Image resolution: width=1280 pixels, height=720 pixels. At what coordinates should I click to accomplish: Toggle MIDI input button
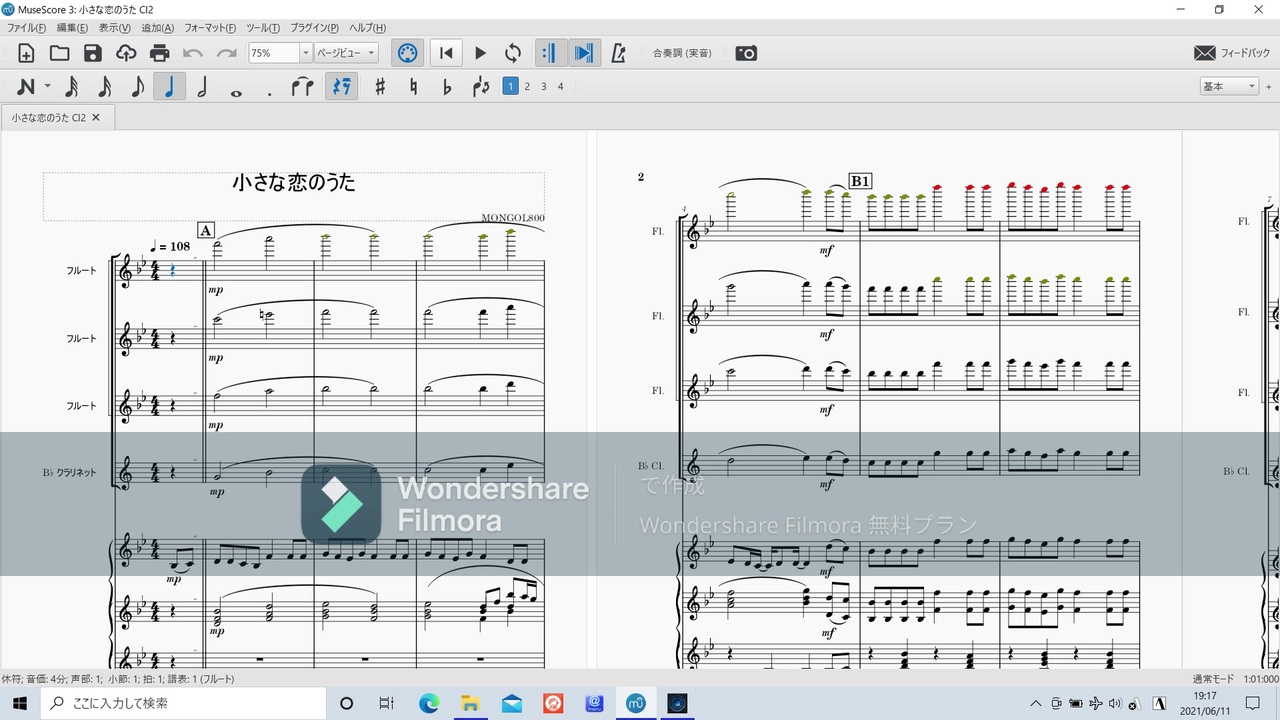point(407,53)
